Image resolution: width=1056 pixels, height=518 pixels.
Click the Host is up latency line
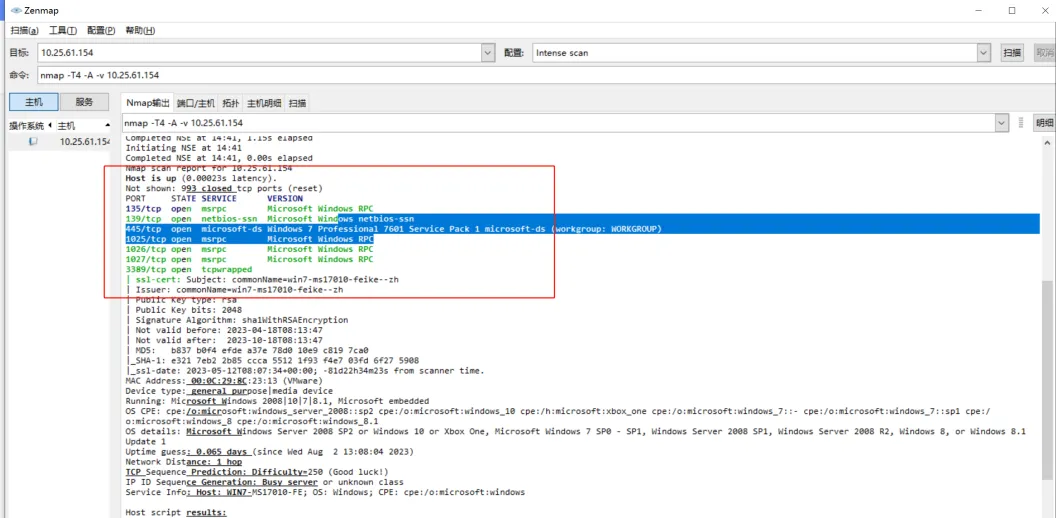pos(201,179)
